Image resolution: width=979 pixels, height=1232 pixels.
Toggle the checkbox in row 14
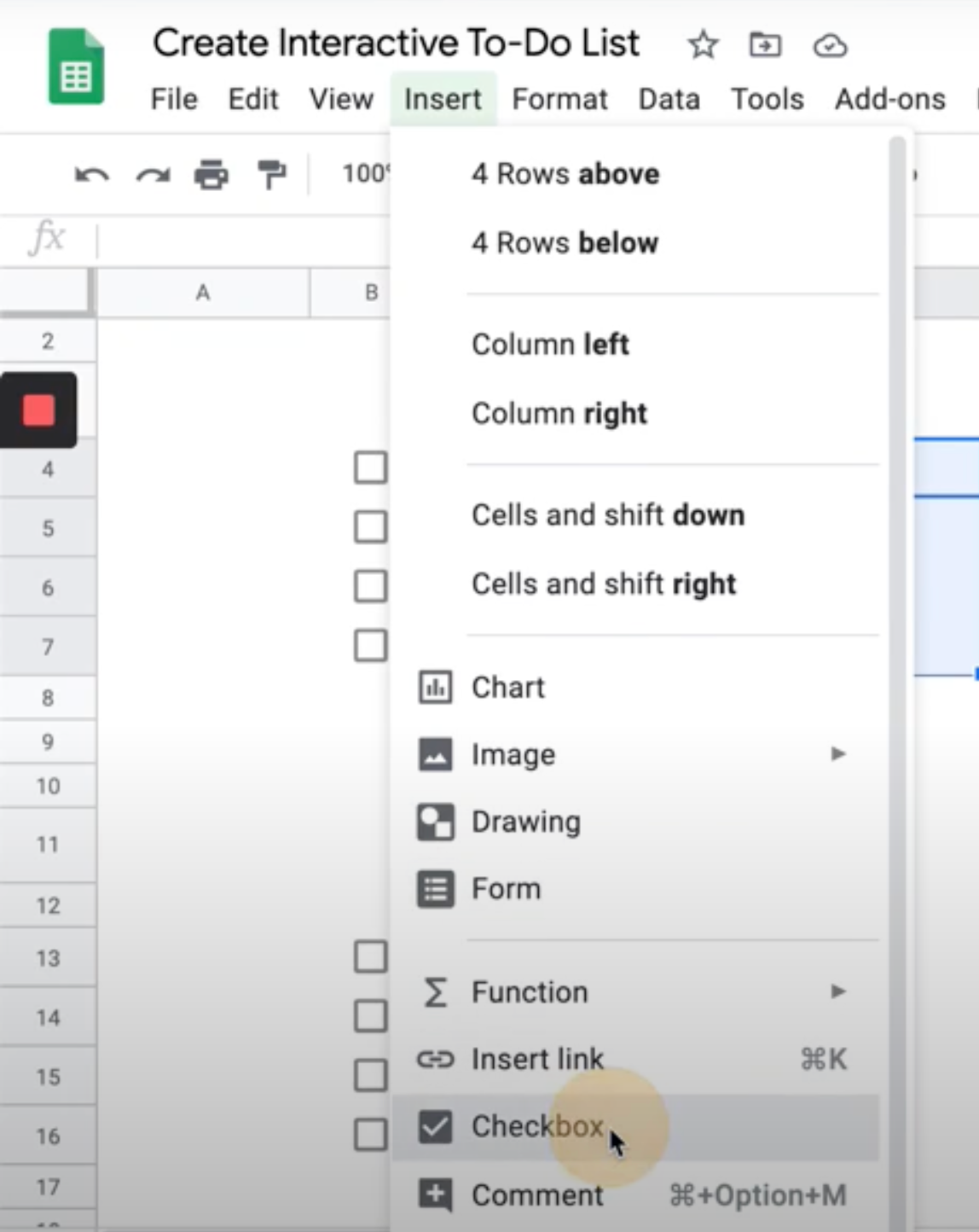[370, 1016]
